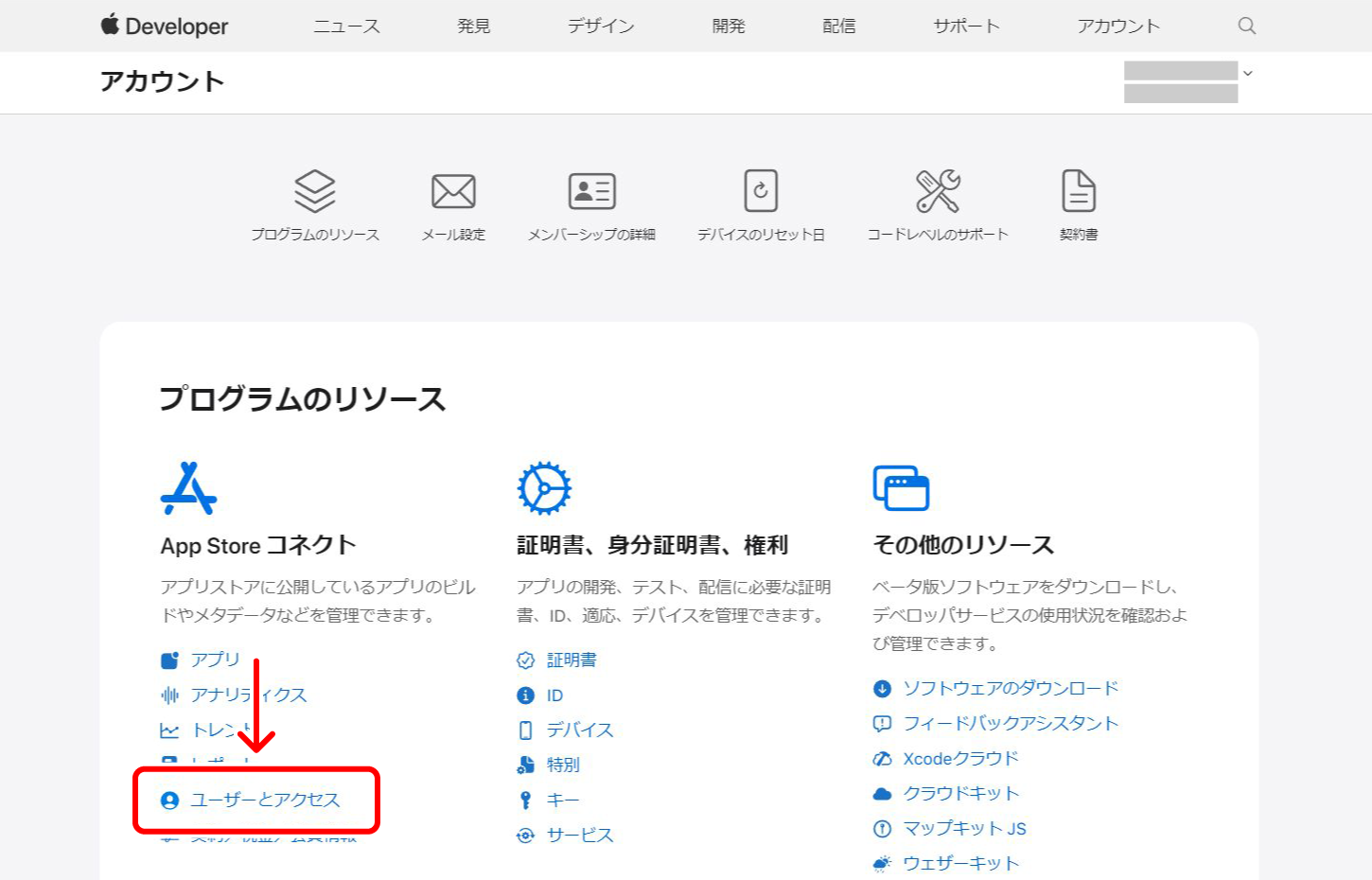
Task: Click the デバイスのリセット日 icon
Action: 761,192
